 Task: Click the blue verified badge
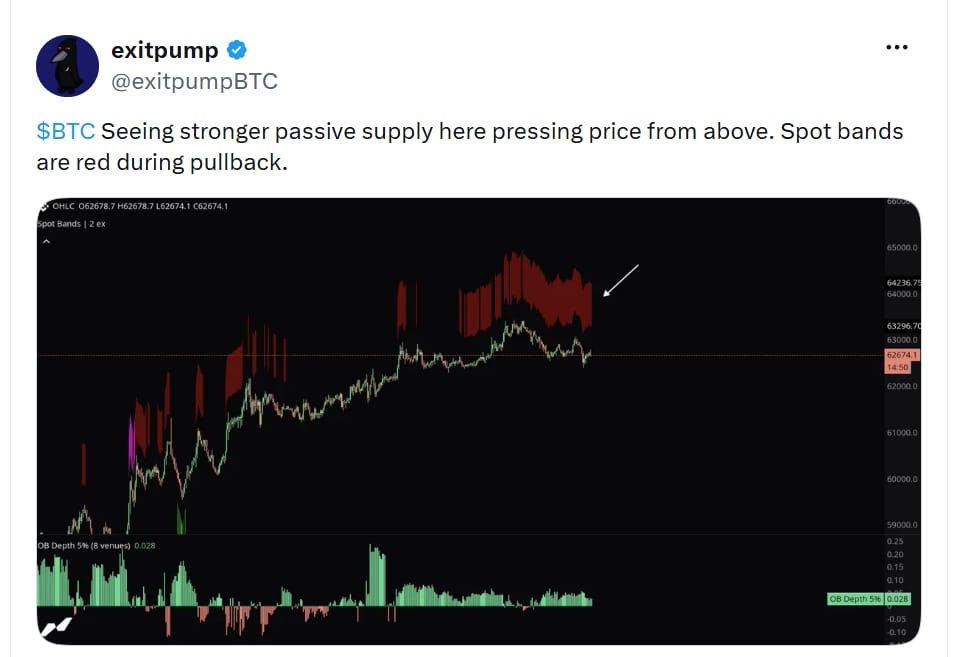[x=237, y=50]
